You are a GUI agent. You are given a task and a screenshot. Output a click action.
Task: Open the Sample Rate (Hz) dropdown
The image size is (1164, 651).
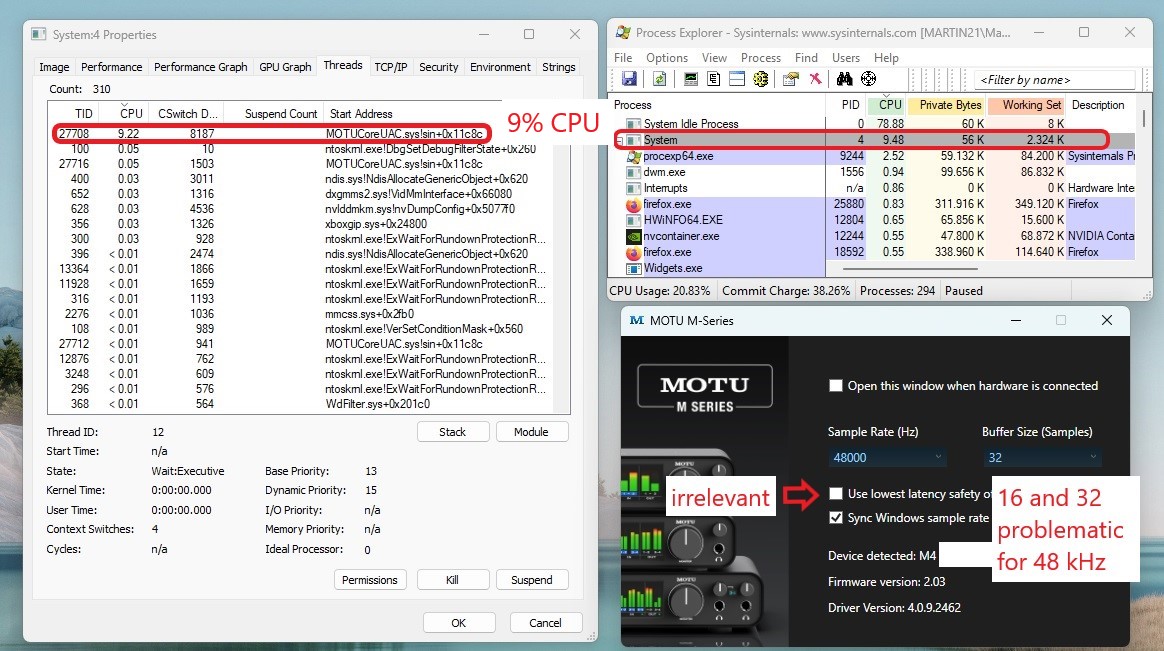coord(887,457)
